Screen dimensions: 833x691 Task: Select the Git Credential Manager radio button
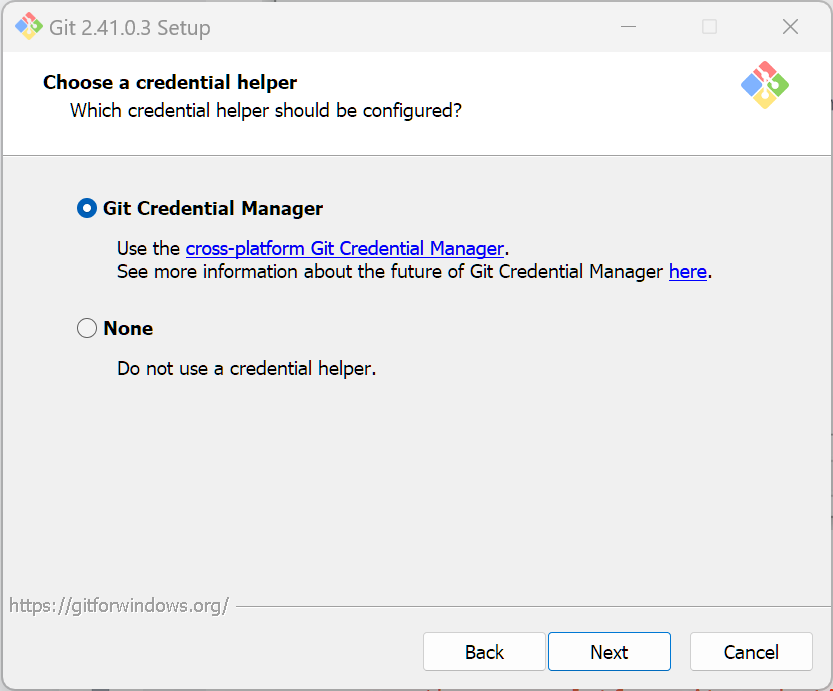point(87,209)
